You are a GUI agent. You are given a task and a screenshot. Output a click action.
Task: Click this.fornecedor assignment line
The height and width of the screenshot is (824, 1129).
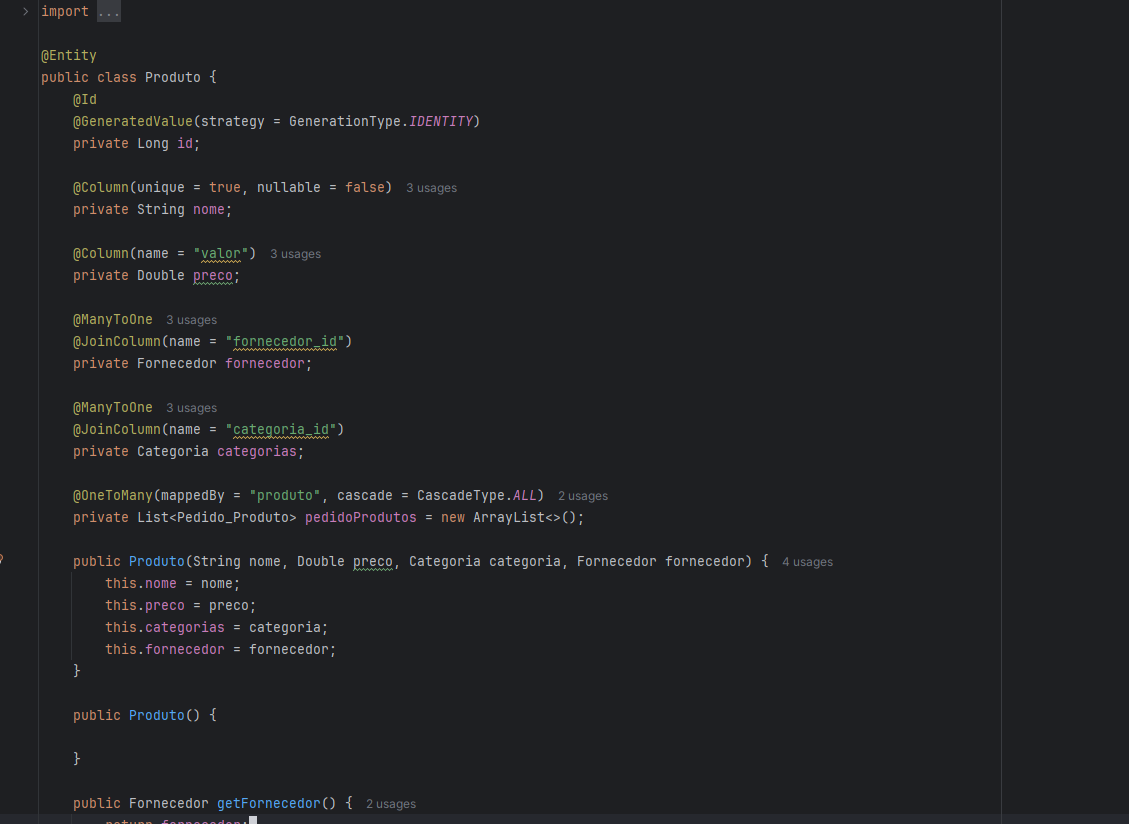pos(220,649)
